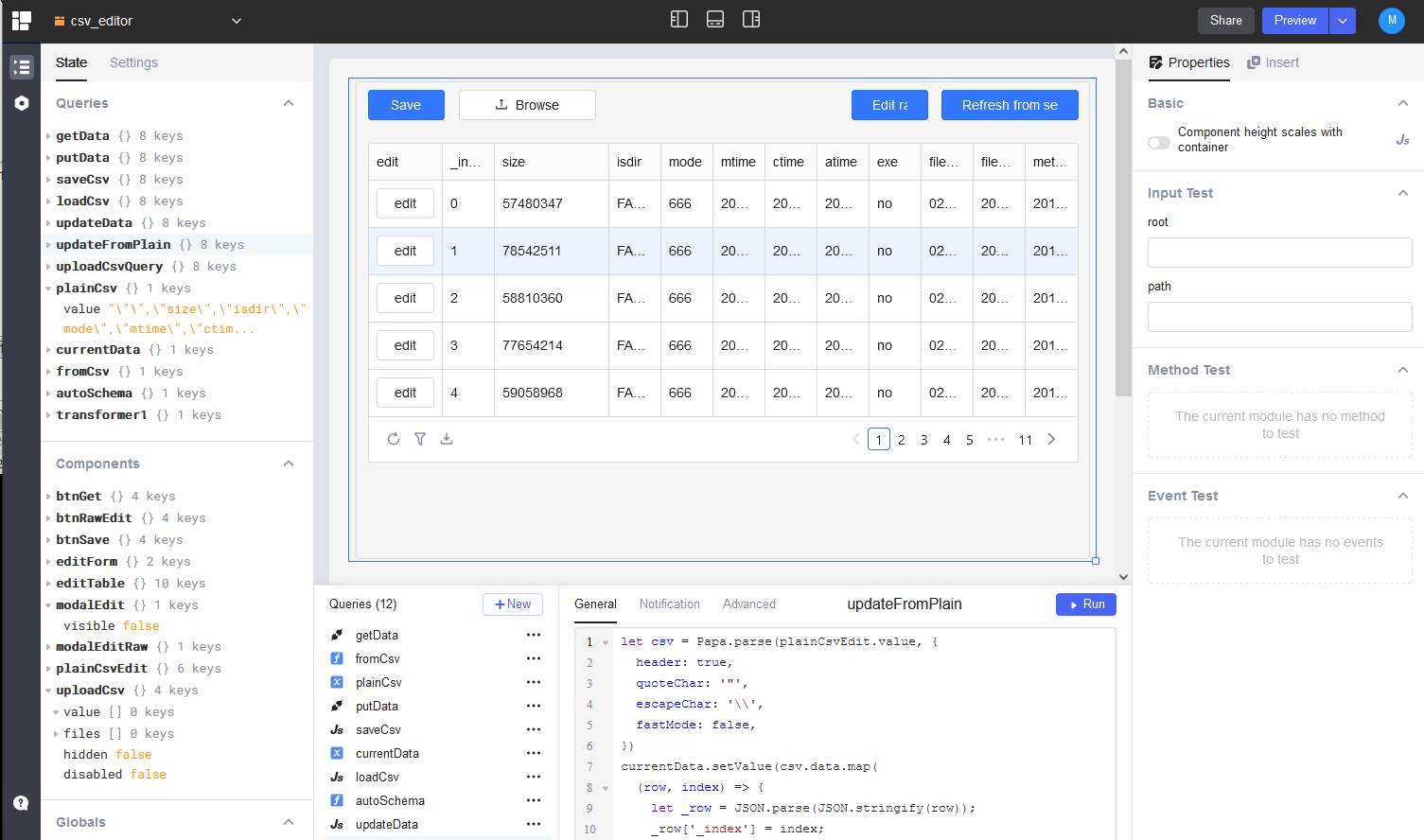Open the csv_editor app dropdown
The image size is (1424, 840).
point(235,20)
